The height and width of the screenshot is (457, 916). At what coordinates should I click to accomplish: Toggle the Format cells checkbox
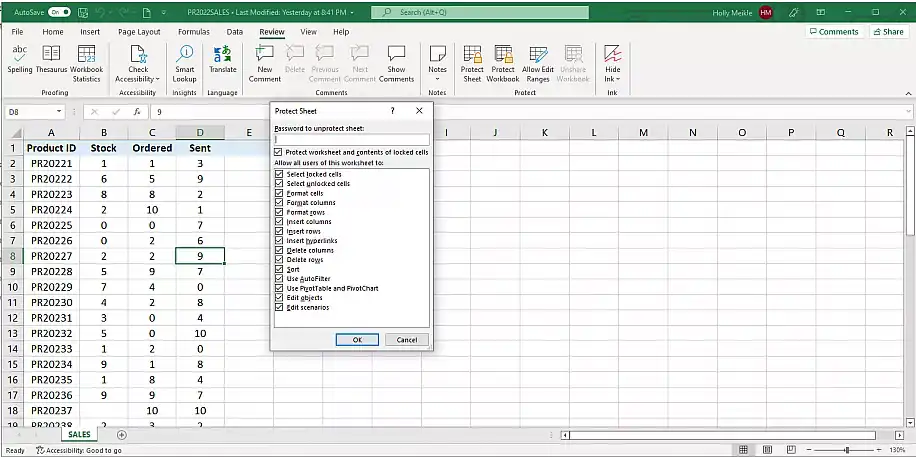279,193
